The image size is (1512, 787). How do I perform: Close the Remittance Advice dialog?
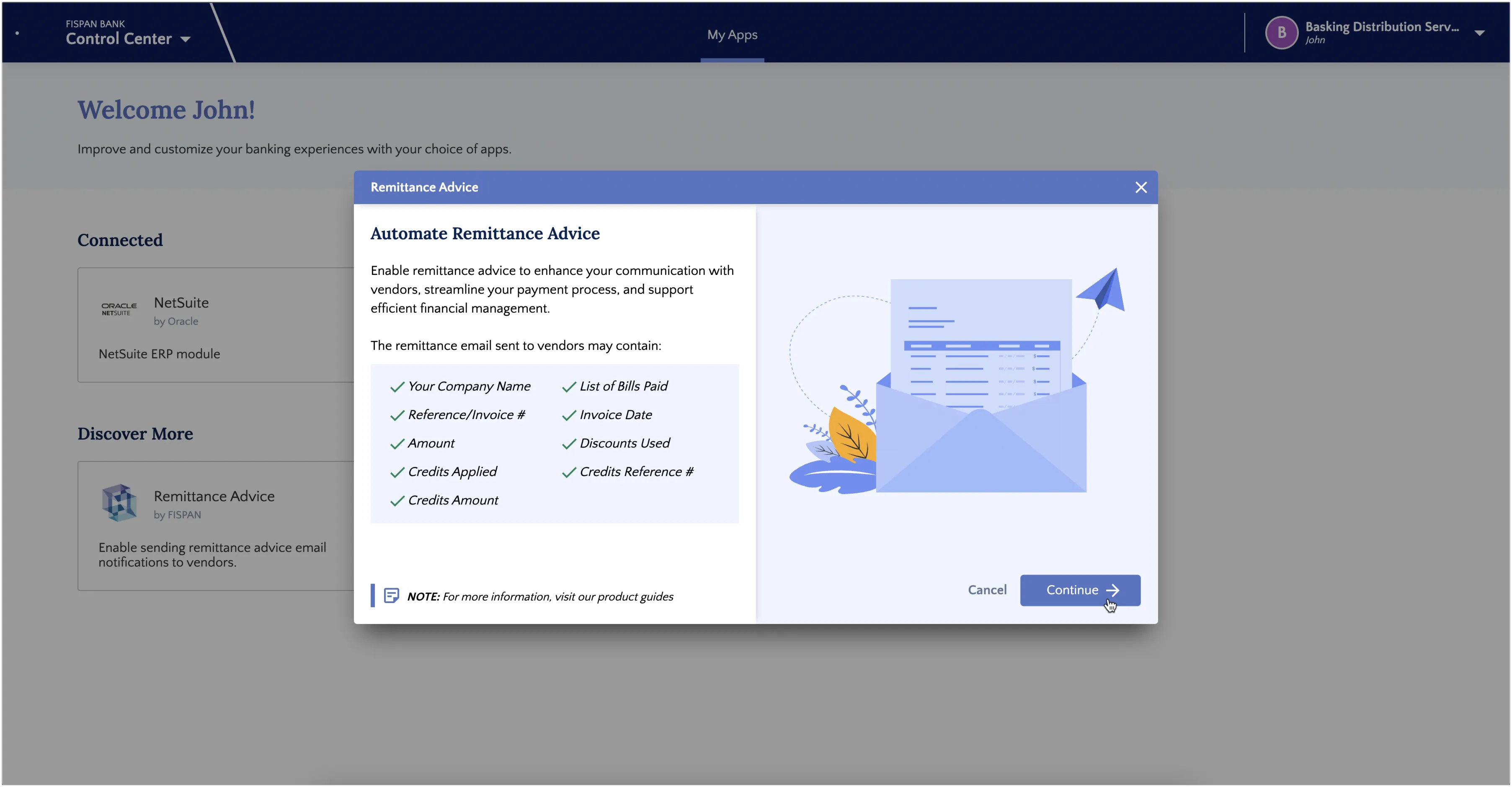click(x=1140, y=187)
